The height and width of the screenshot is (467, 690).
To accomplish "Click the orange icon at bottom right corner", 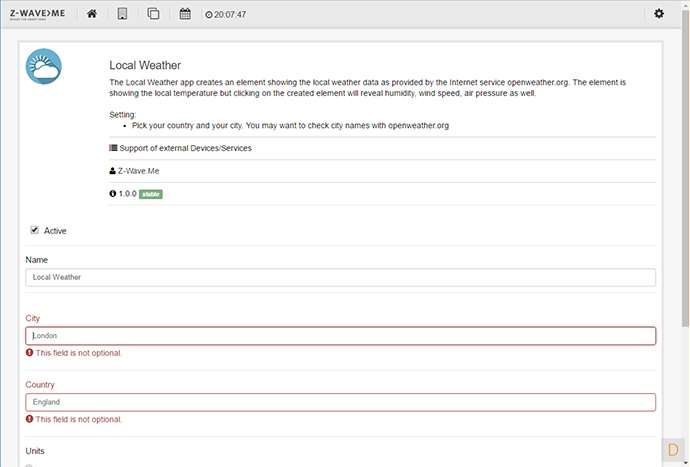I will [673, 450].
